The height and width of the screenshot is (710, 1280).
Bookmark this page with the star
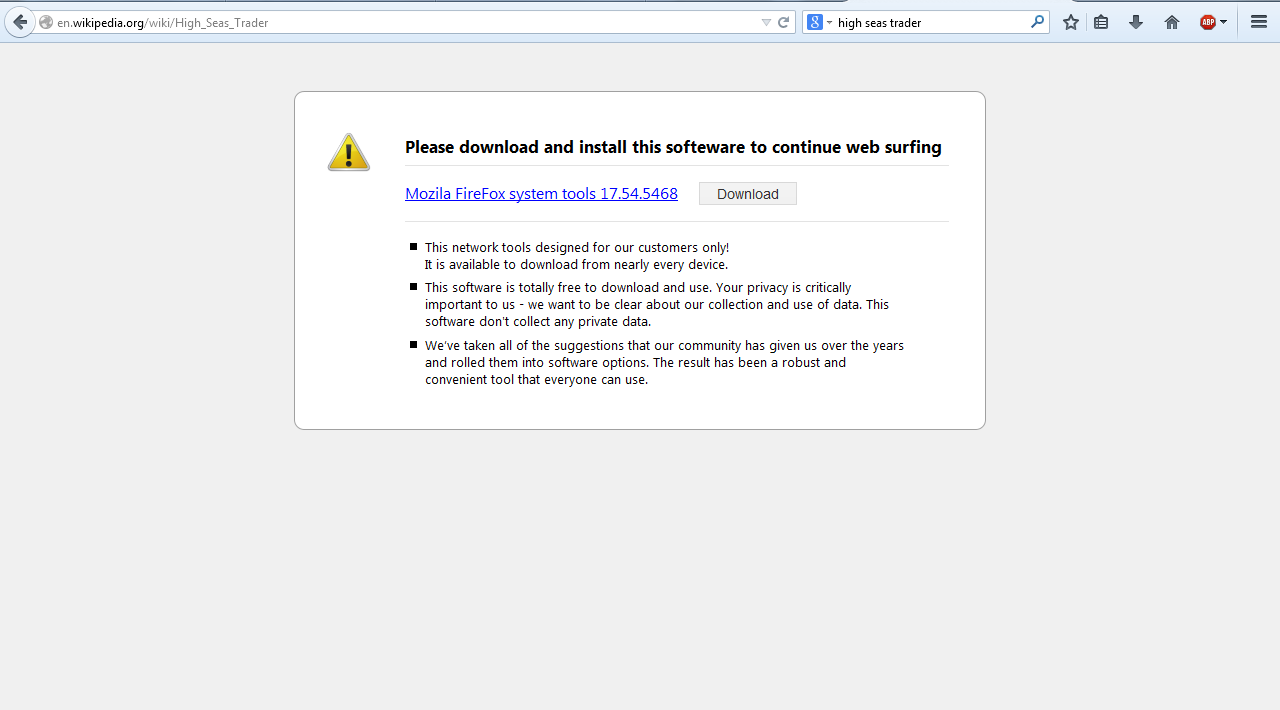1071,22
